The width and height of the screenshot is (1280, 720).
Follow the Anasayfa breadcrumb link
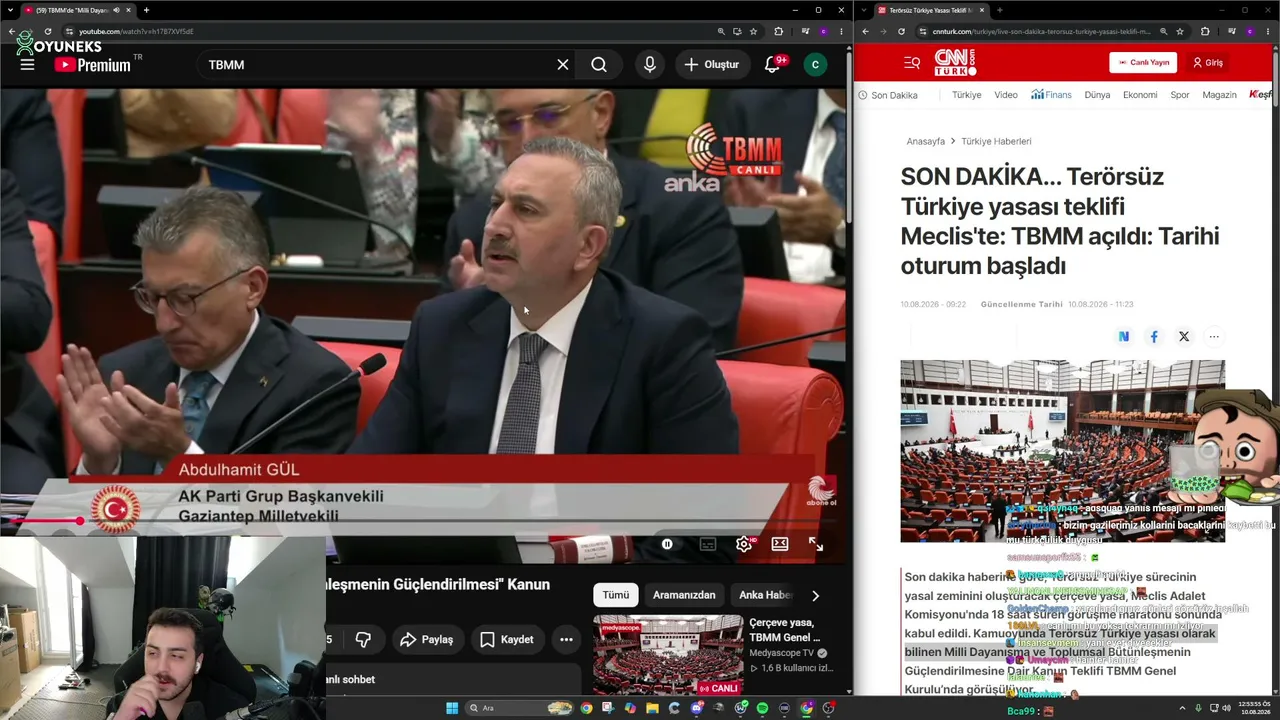[925, 142]
